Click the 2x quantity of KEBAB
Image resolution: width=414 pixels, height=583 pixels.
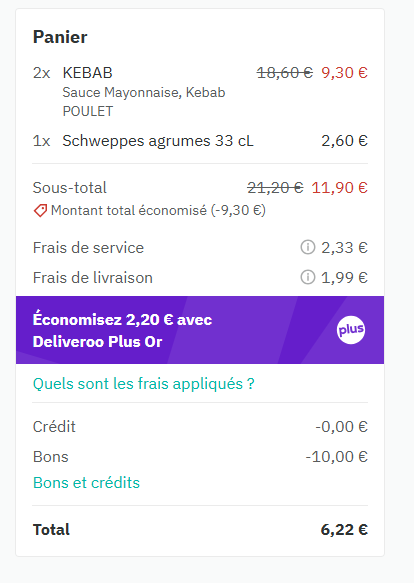point(41,73)
